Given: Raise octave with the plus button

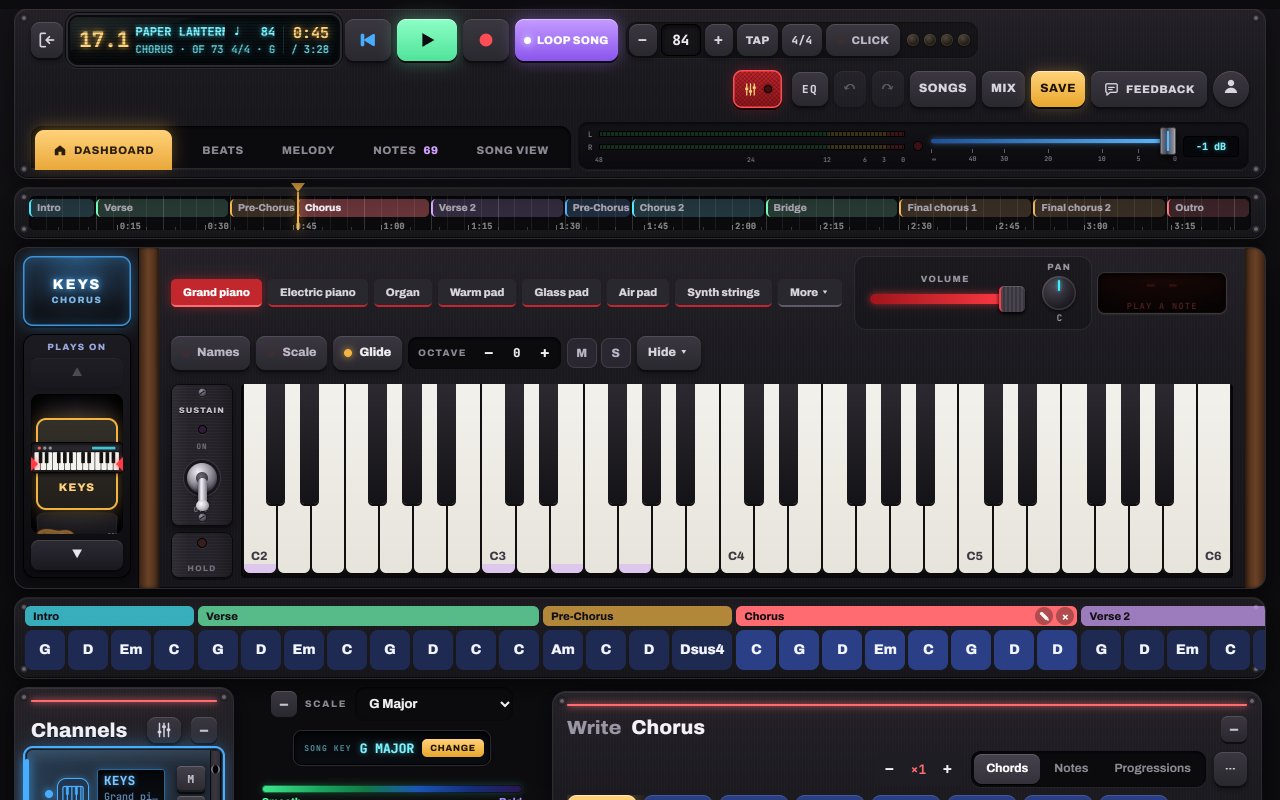Looking at the screenshot, I should pos(545,353).
